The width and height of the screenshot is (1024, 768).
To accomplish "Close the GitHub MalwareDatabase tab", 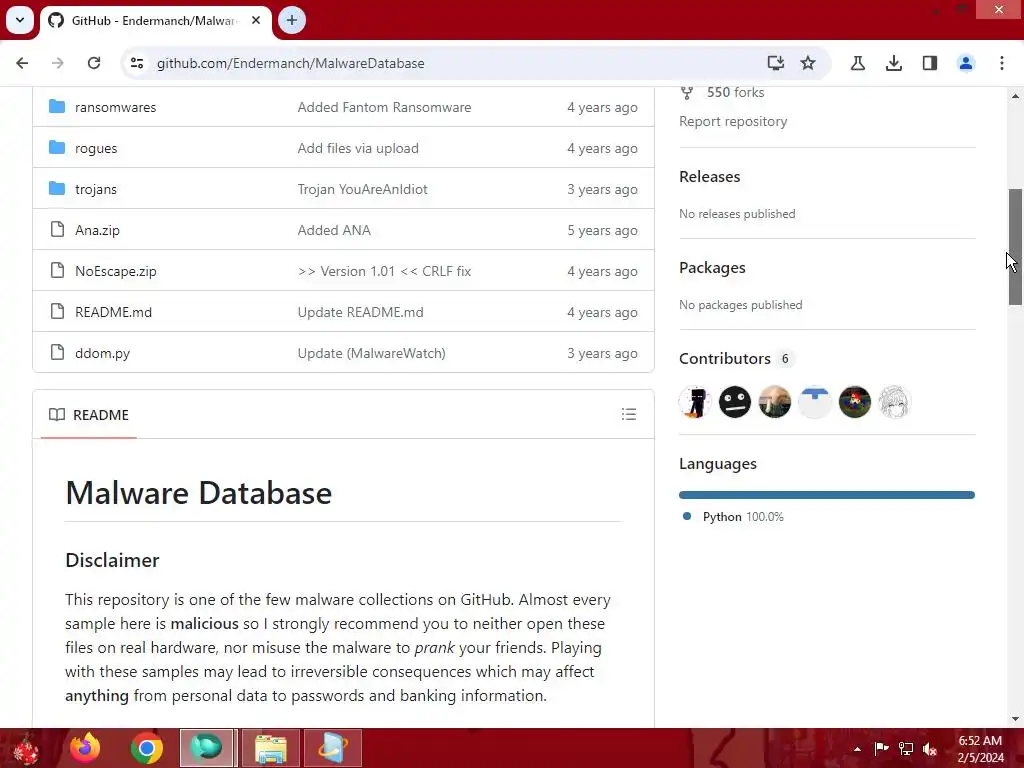I will (256, 20).
